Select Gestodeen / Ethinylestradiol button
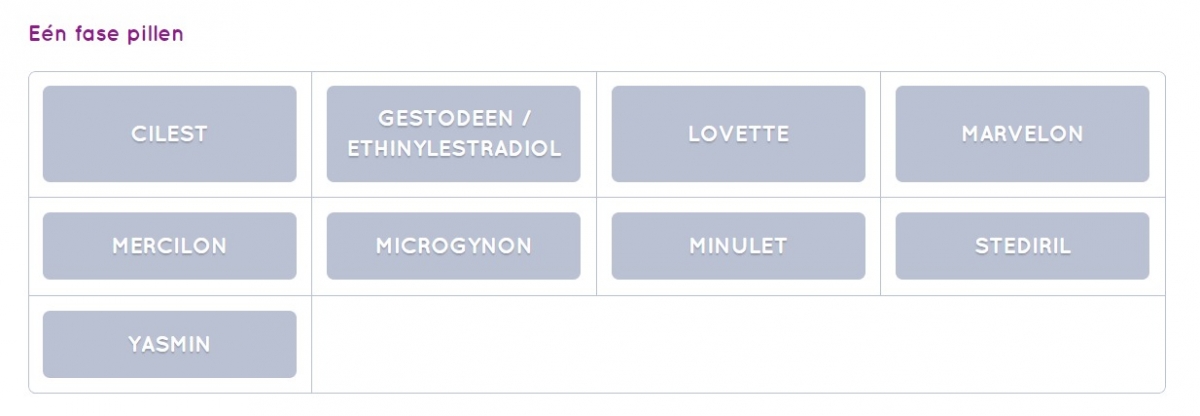The width and height of the screenshot is (1200, 416). coord(453,134)
